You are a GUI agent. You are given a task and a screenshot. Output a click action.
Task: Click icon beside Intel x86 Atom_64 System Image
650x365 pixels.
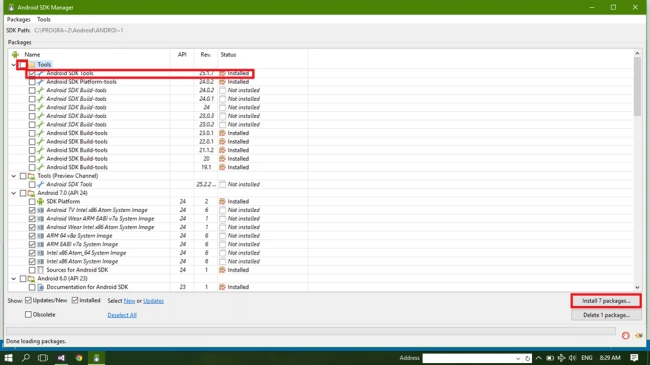pos(40,253)
